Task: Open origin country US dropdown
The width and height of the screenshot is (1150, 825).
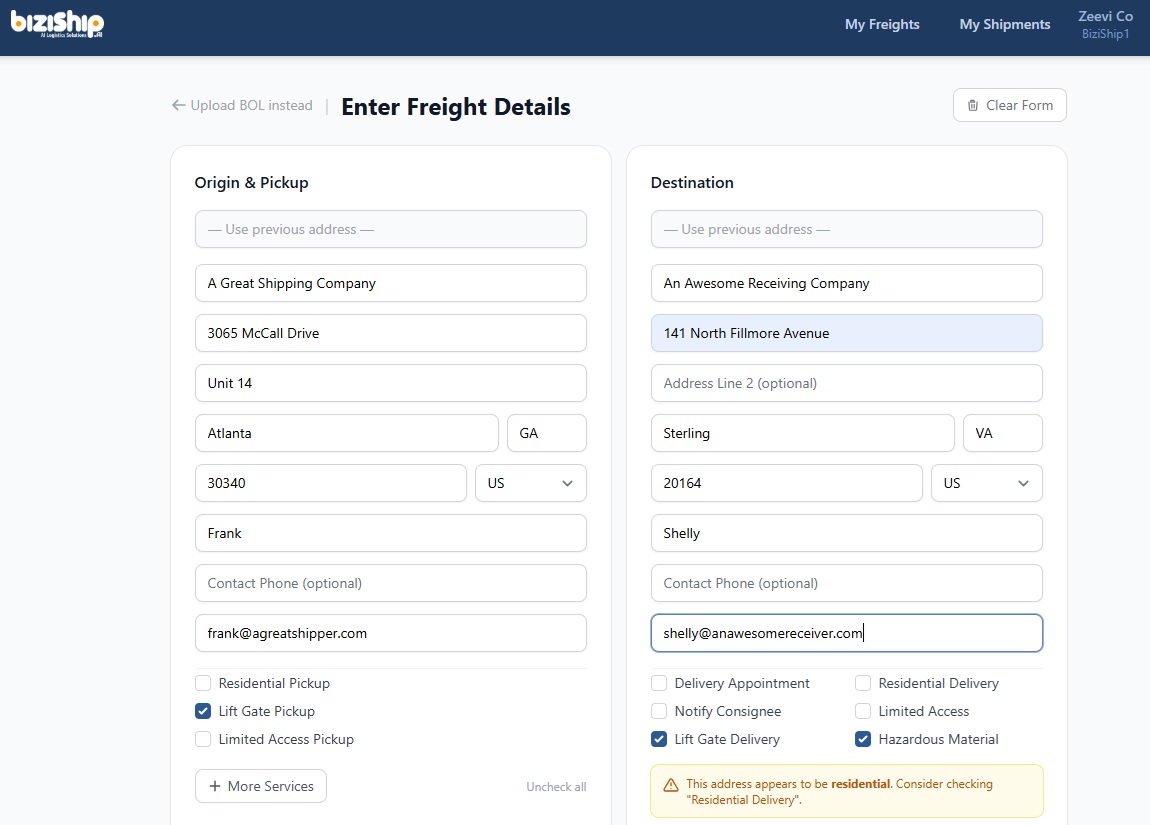Action: coord(531,483)
